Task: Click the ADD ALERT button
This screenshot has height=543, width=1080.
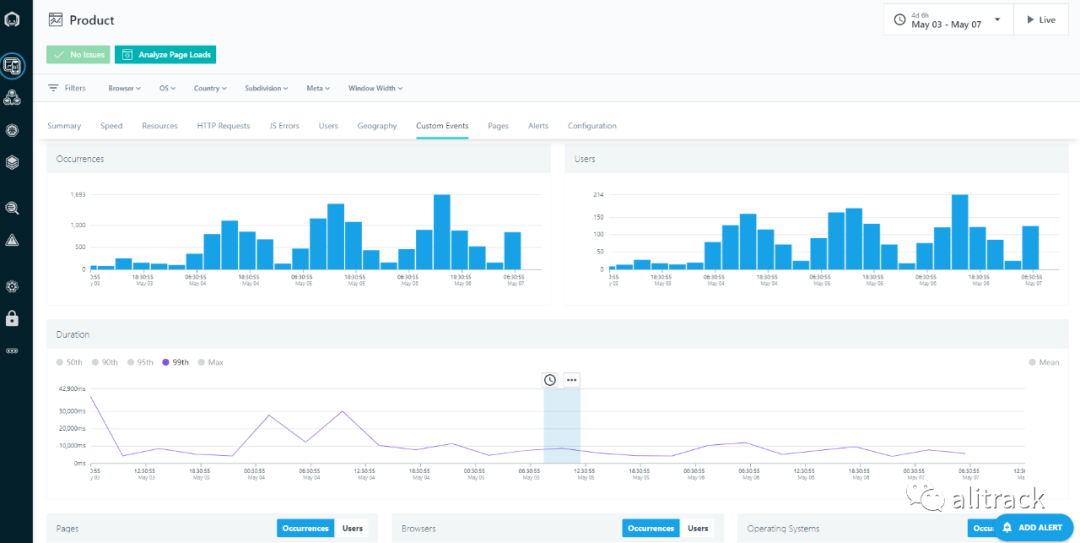Action: click(x=1032, y=527)
